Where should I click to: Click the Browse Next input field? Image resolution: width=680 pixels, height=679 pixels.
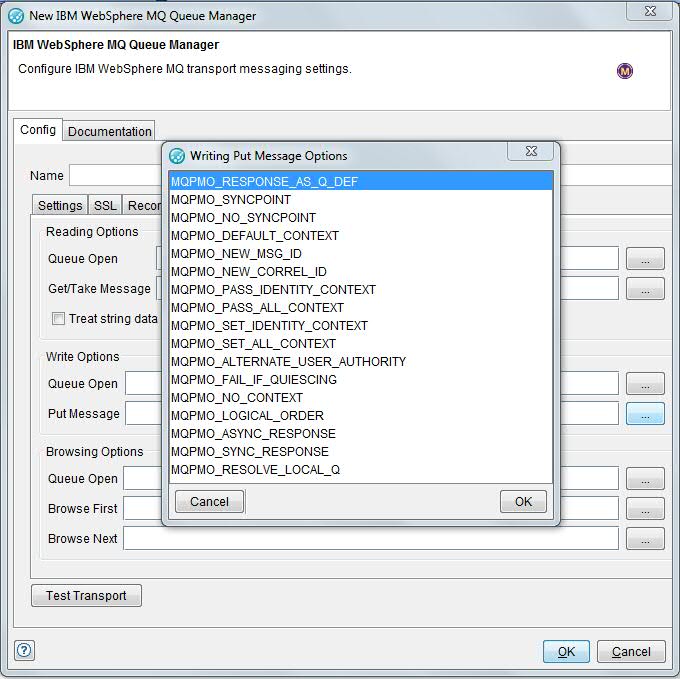(371, 539)
